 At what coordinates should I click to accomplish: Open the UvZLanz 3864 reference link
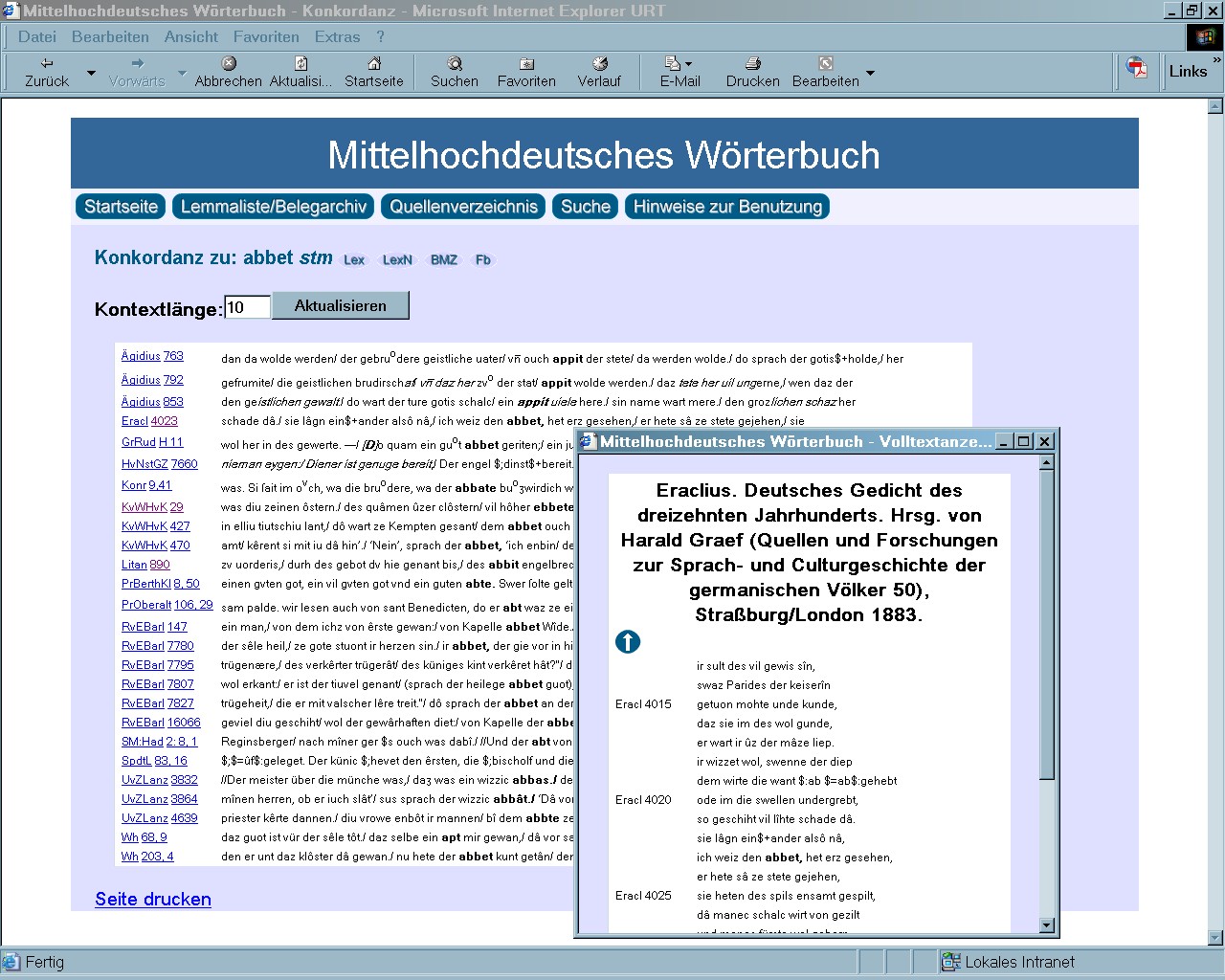tap(159, 799)
